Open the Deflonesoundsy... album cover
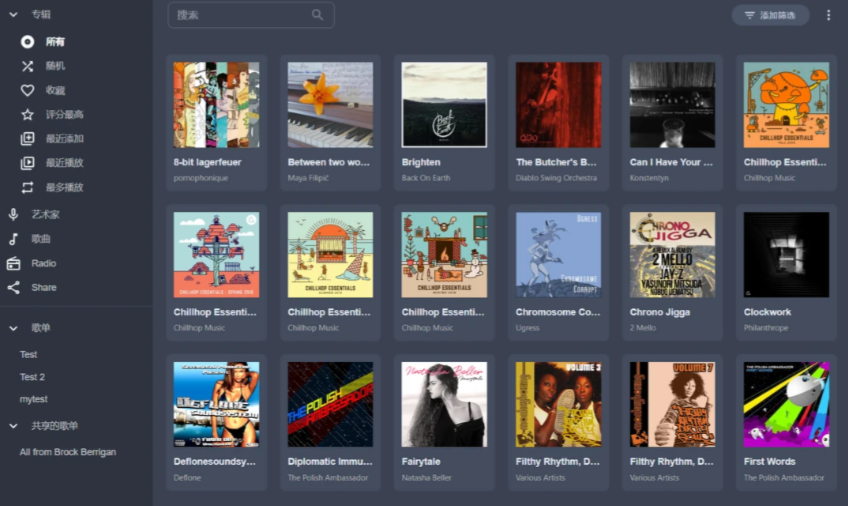This screenshot has width=848, height=506. click(x=216, y=404)
